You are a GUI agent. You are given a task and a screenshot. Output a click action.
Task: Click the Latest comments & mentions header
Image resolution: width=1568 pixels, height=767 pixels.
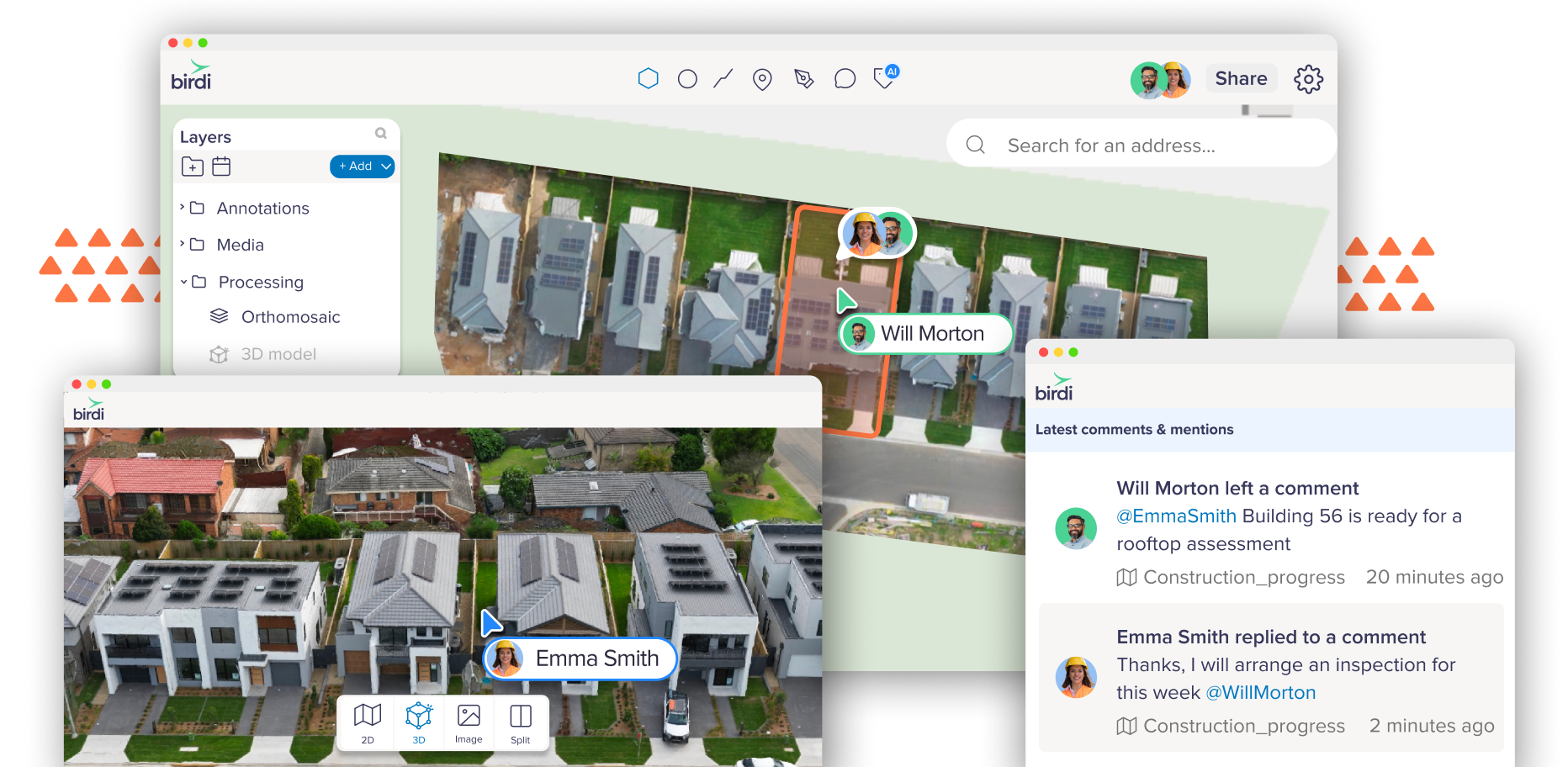(x=1134, y=429)
